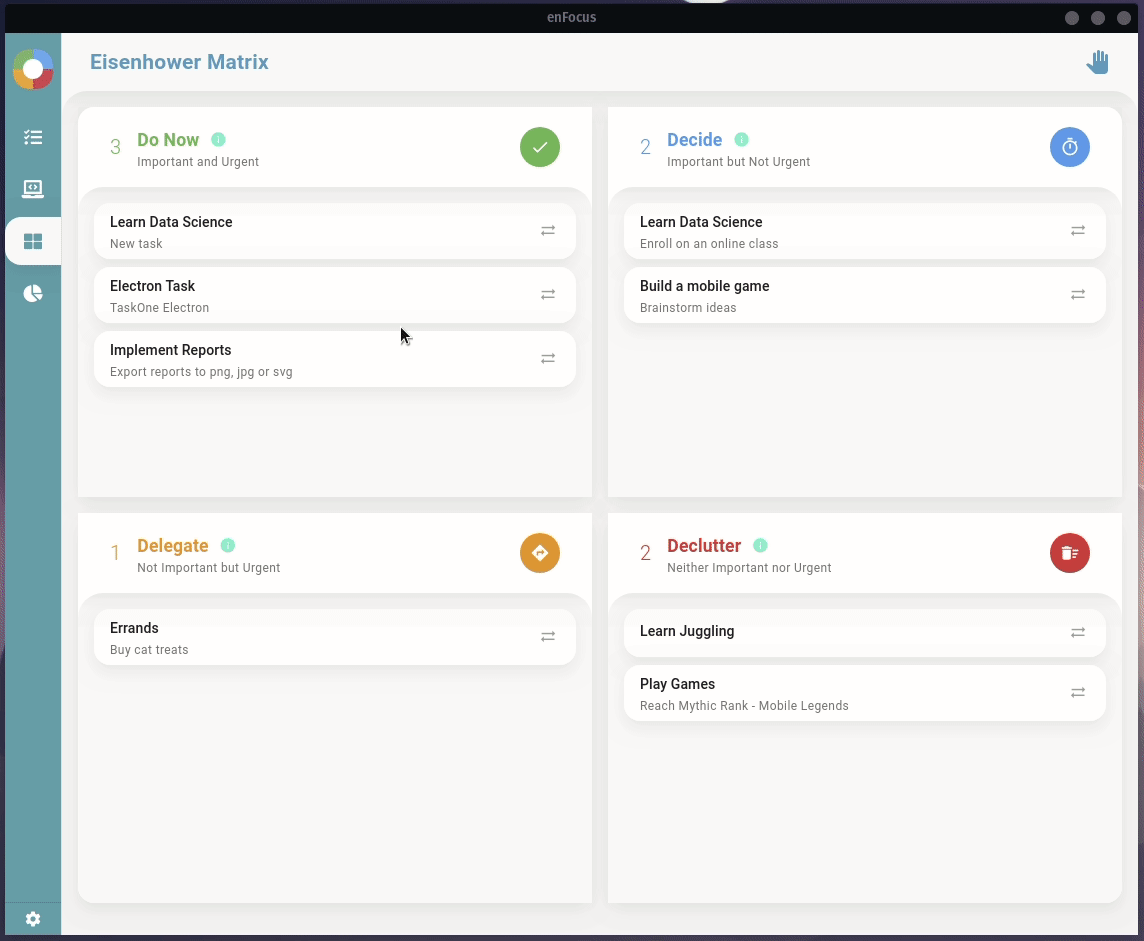Click info icon next to Do Now
Image resolution: width=1144 pixels, height=941 pixels.
click(218, 140)
